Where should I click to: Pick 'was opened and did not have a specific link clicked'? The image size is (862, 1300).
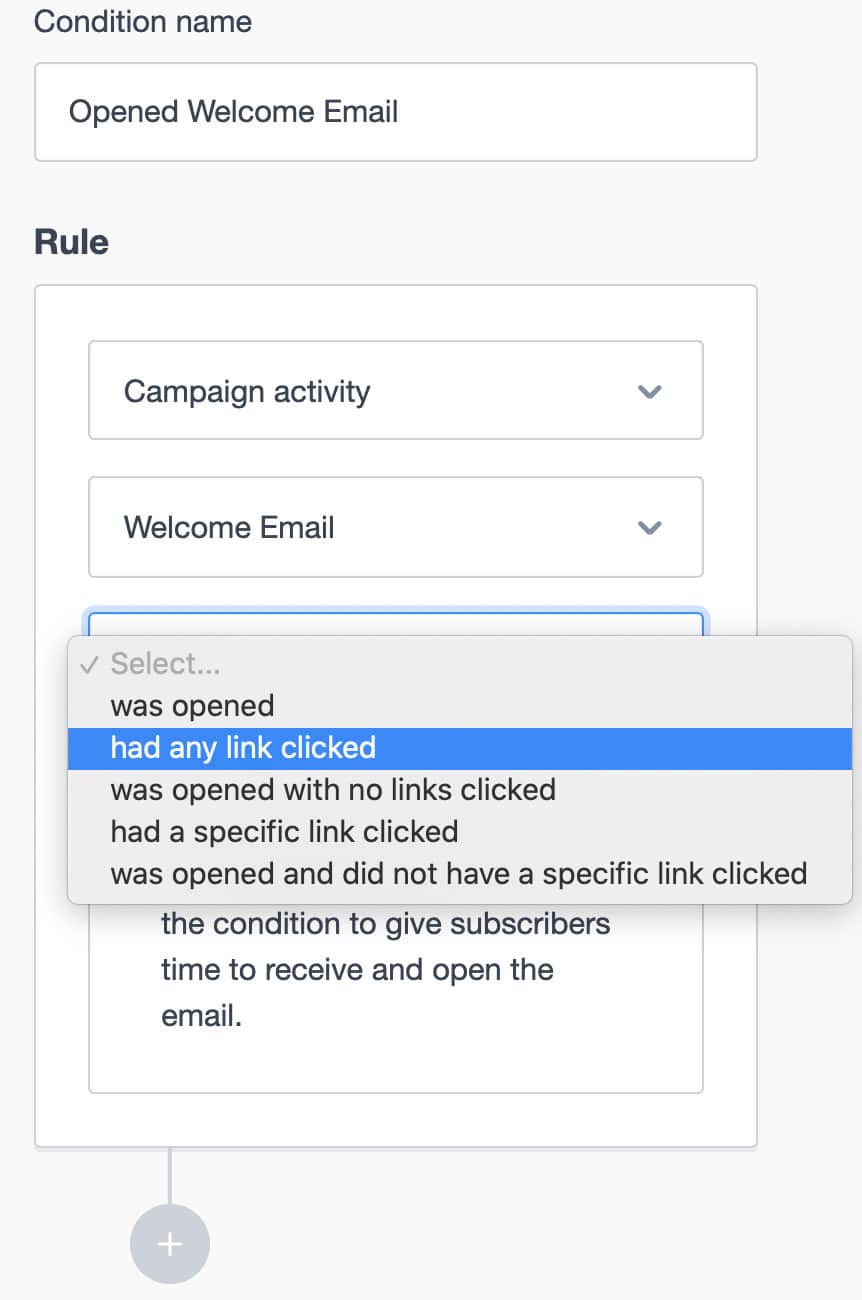tap(459, 874)
